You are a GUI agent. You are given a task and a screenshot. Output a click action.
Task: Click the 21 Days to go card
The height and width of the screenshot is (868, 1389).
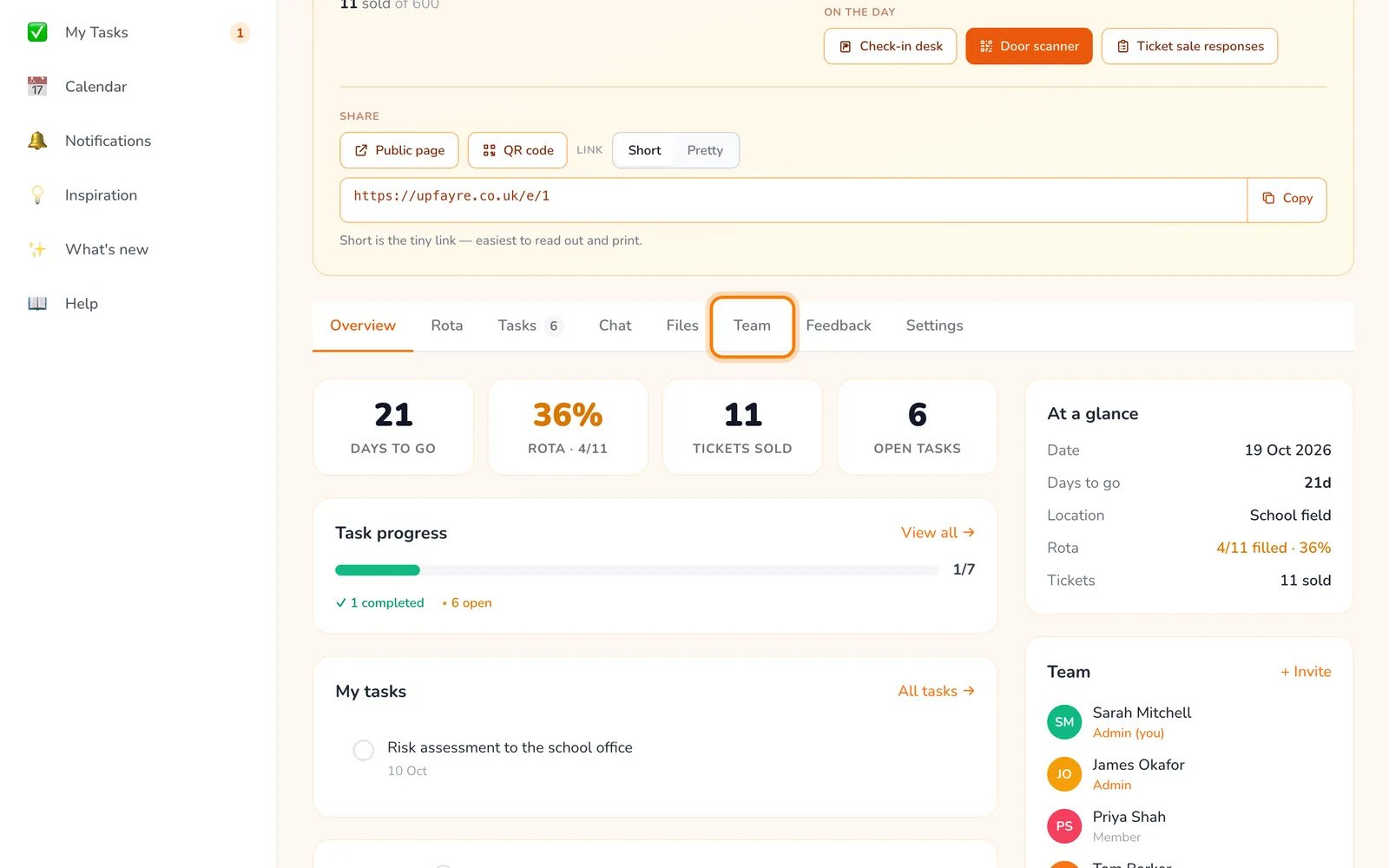(x=393, y=427)
